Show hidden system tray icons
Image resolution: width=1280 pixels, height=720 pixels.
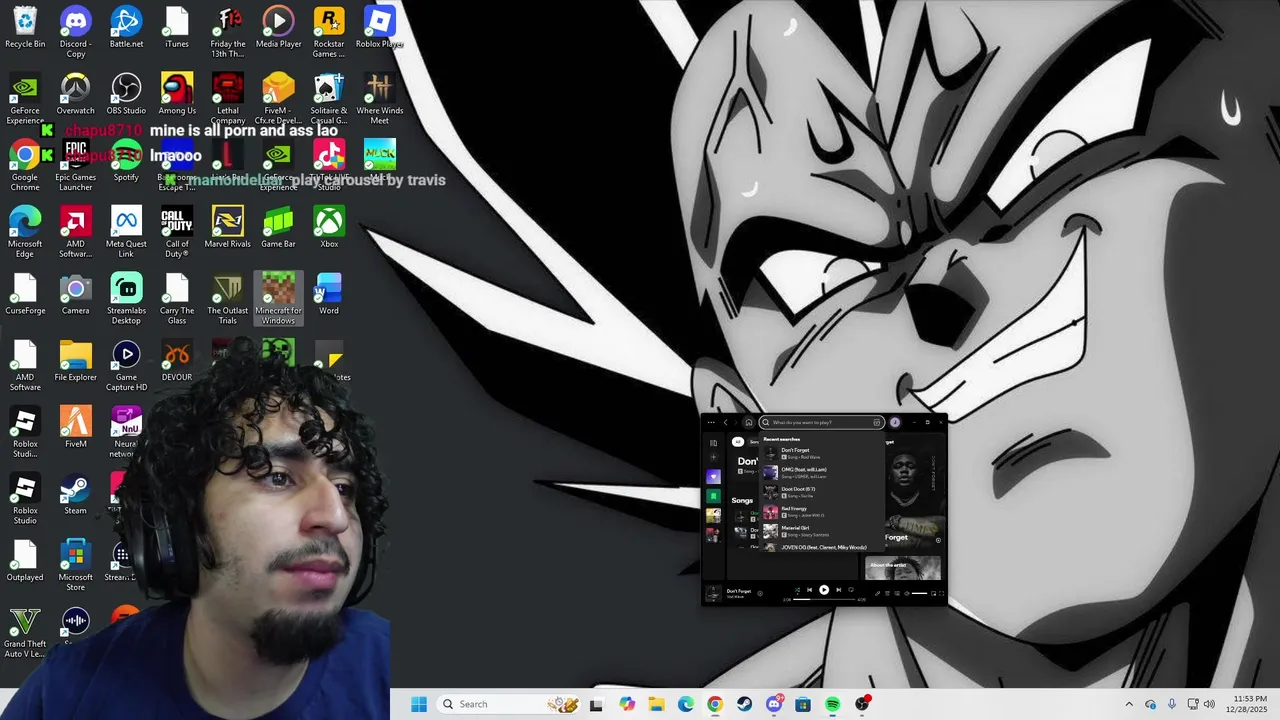pos(1129,704)
